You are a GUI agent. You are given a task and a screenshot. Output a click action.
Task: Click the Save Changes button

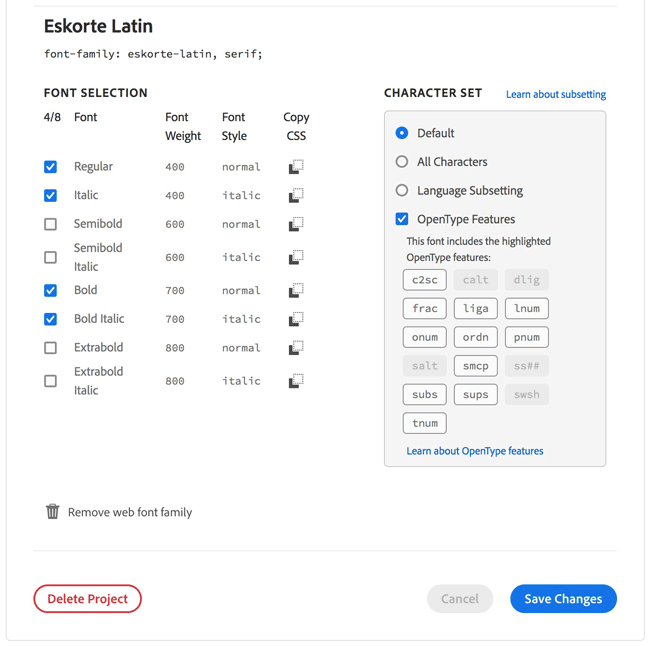click(x=563, y=599)
